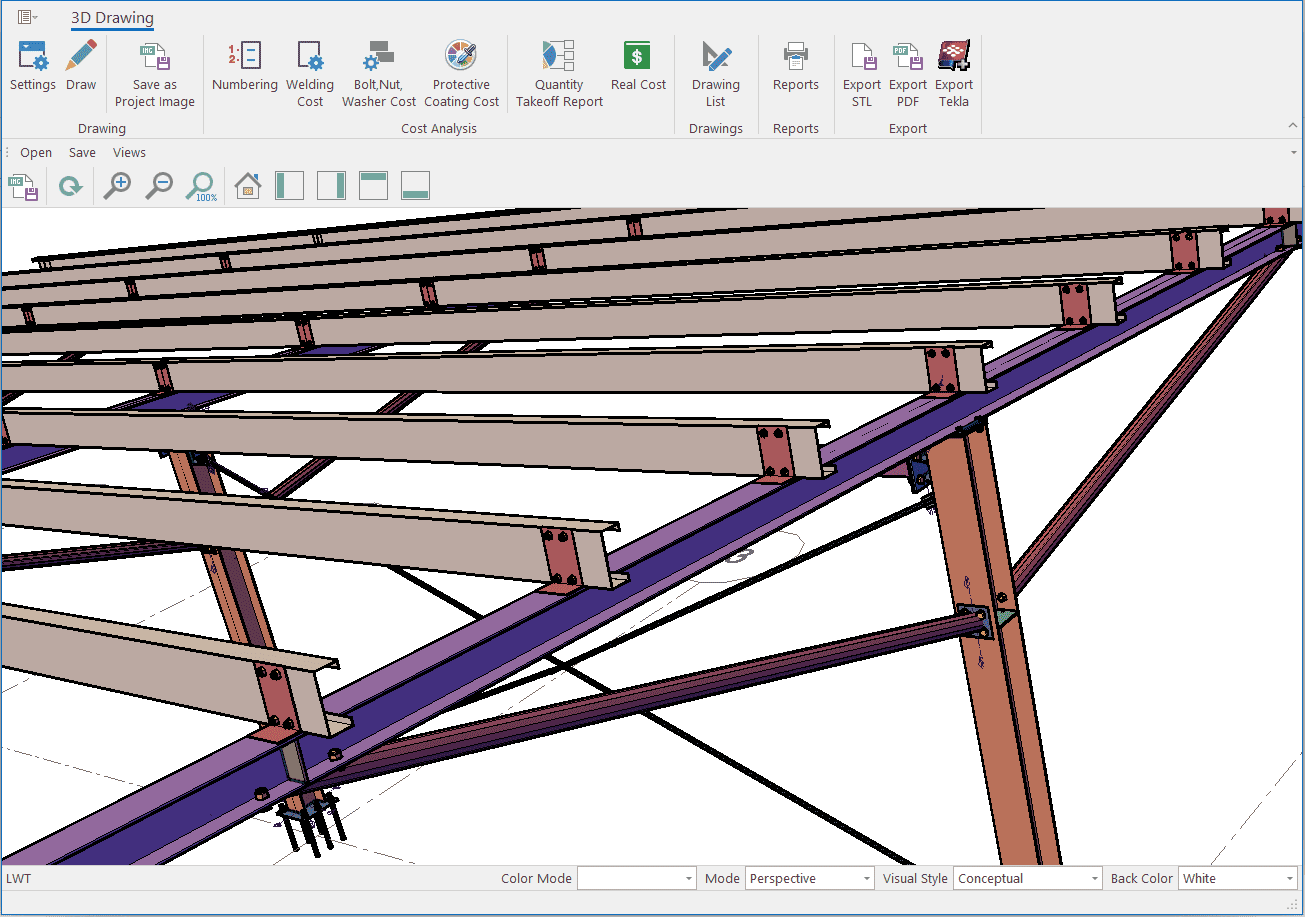Select the 3D Drawing ribbon tab
The height and width of the screenshot is (917, 1305).
point(112,18)
